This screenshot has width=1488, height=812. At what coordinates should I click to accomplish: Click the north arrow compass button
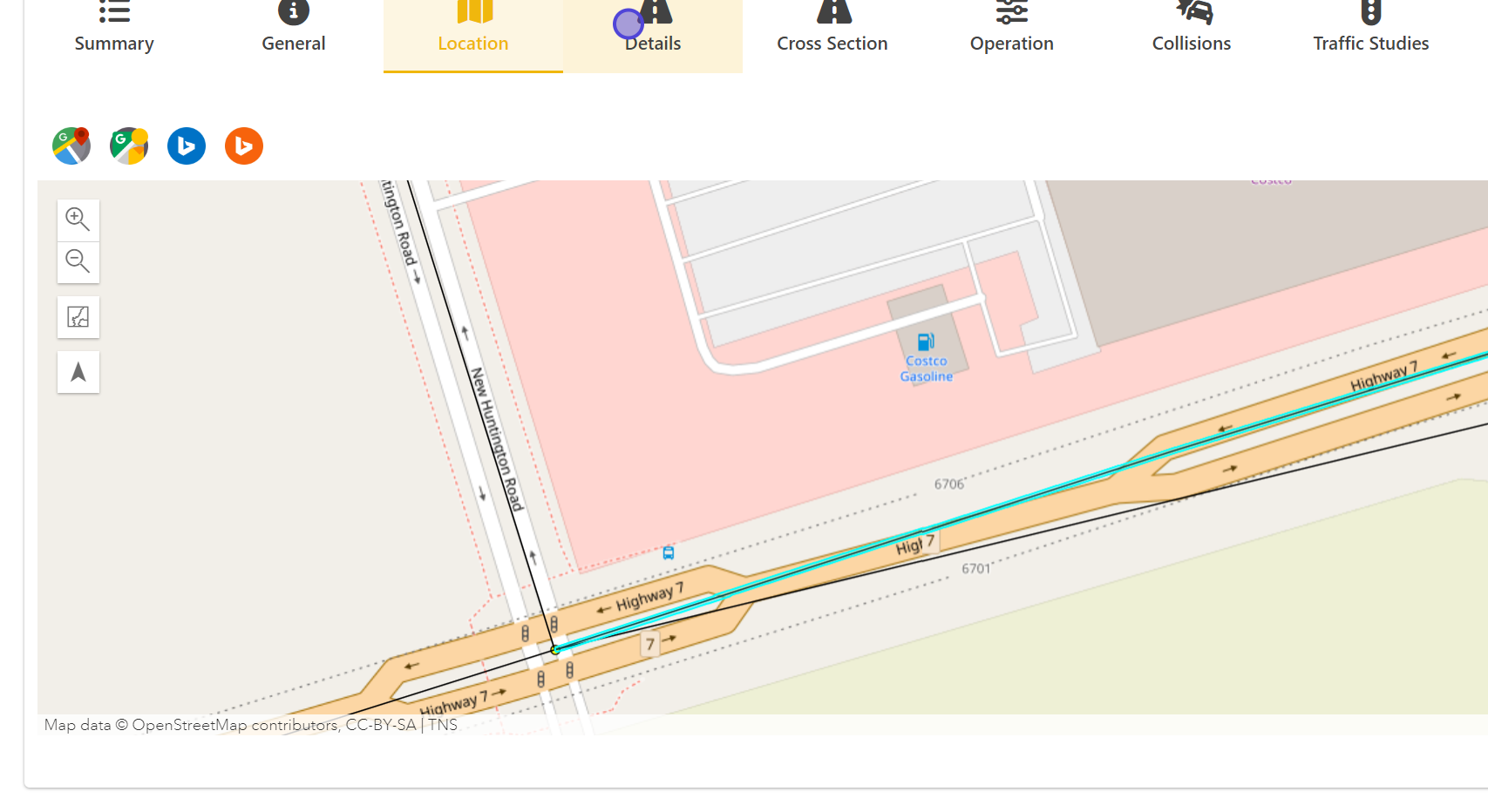(78, 372)
